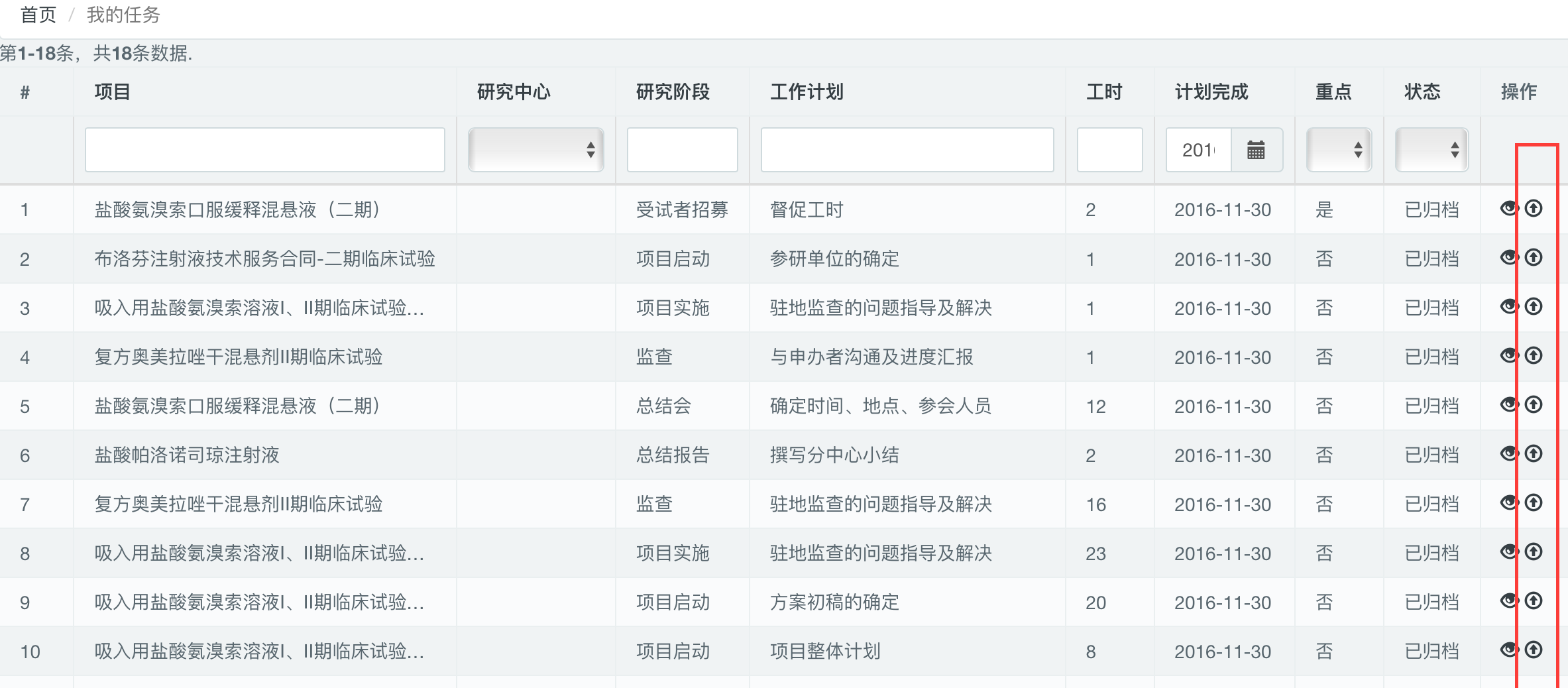
Task: Sort by 研究阶段 column header
Action: point(673,91)
